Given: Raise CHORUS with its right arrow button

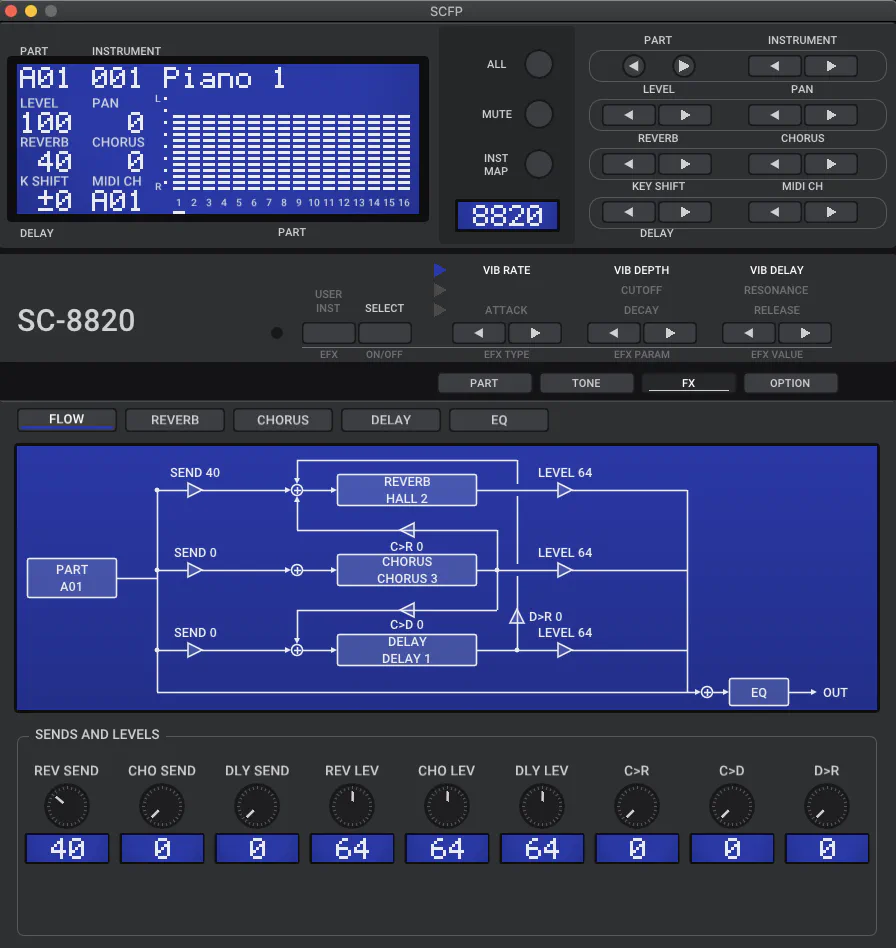Looking at the screenshot, I should (x=831, y=164).
